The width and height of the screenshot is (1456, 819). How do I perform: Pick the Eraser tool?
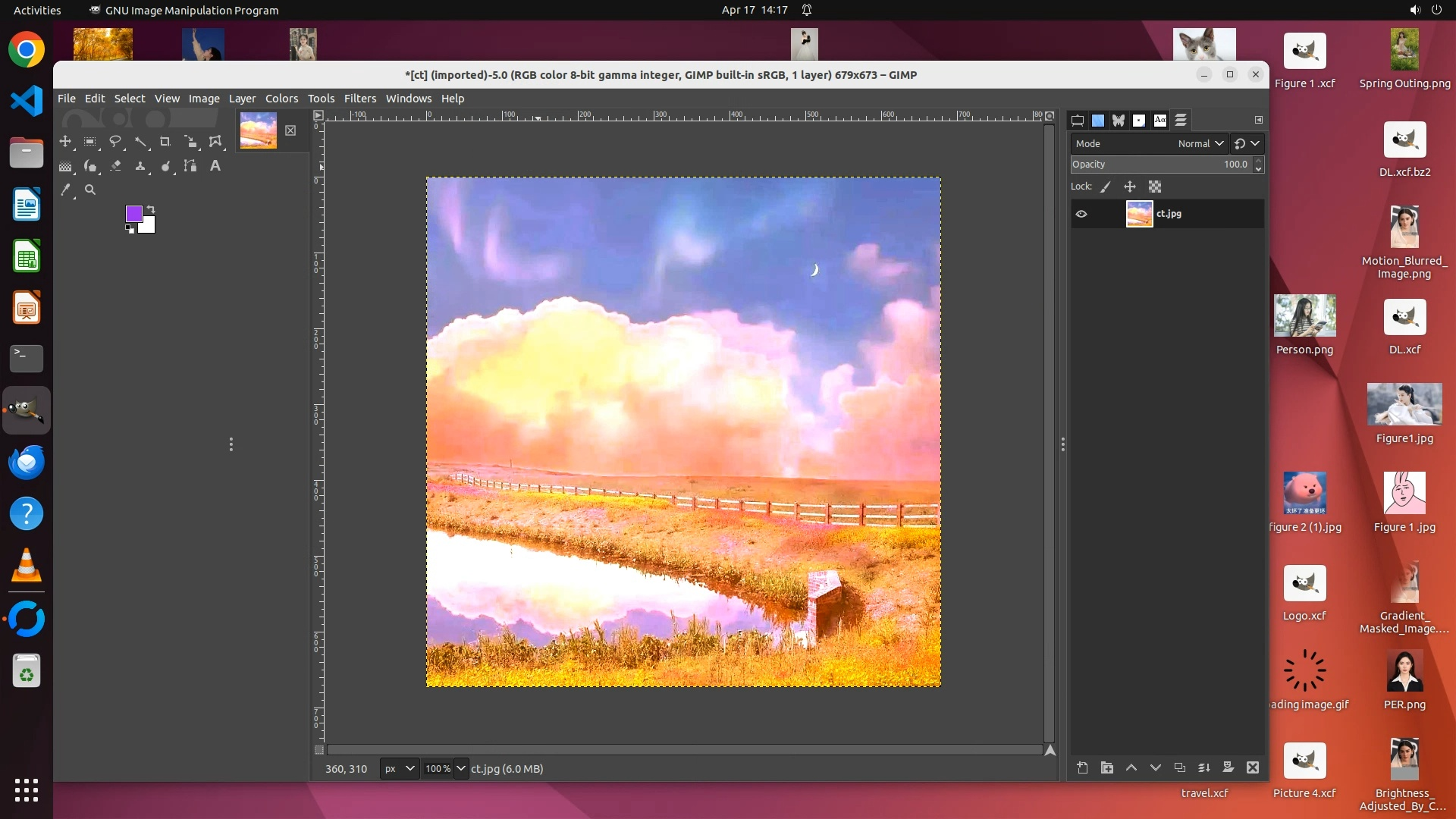pos(115,166)
